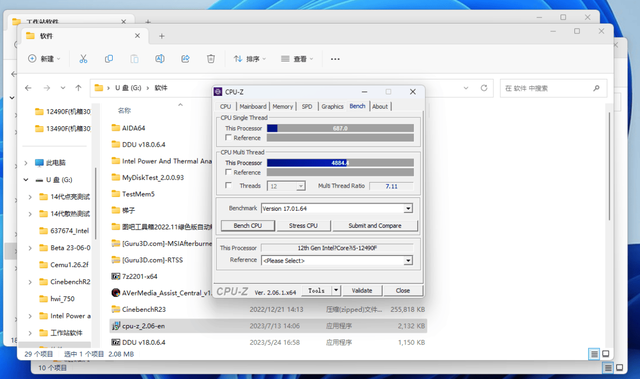Go up one folder level arrow
Screen dimensions: 640x379
click(x=78, y=88)
